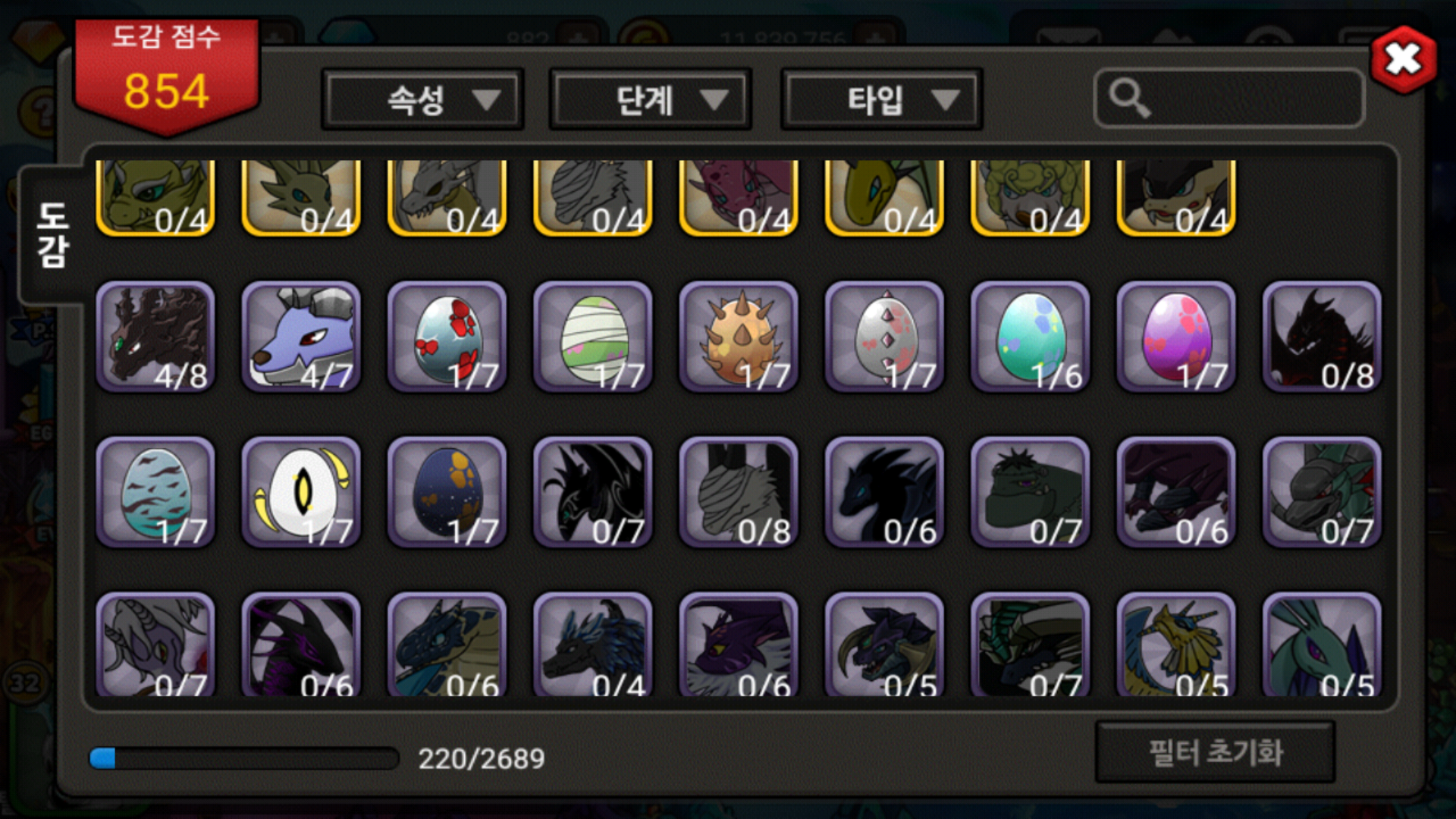Open the purple heart egg 1/7 entry
This screenshot has width=1456, height=819.
pos(1175,337)
